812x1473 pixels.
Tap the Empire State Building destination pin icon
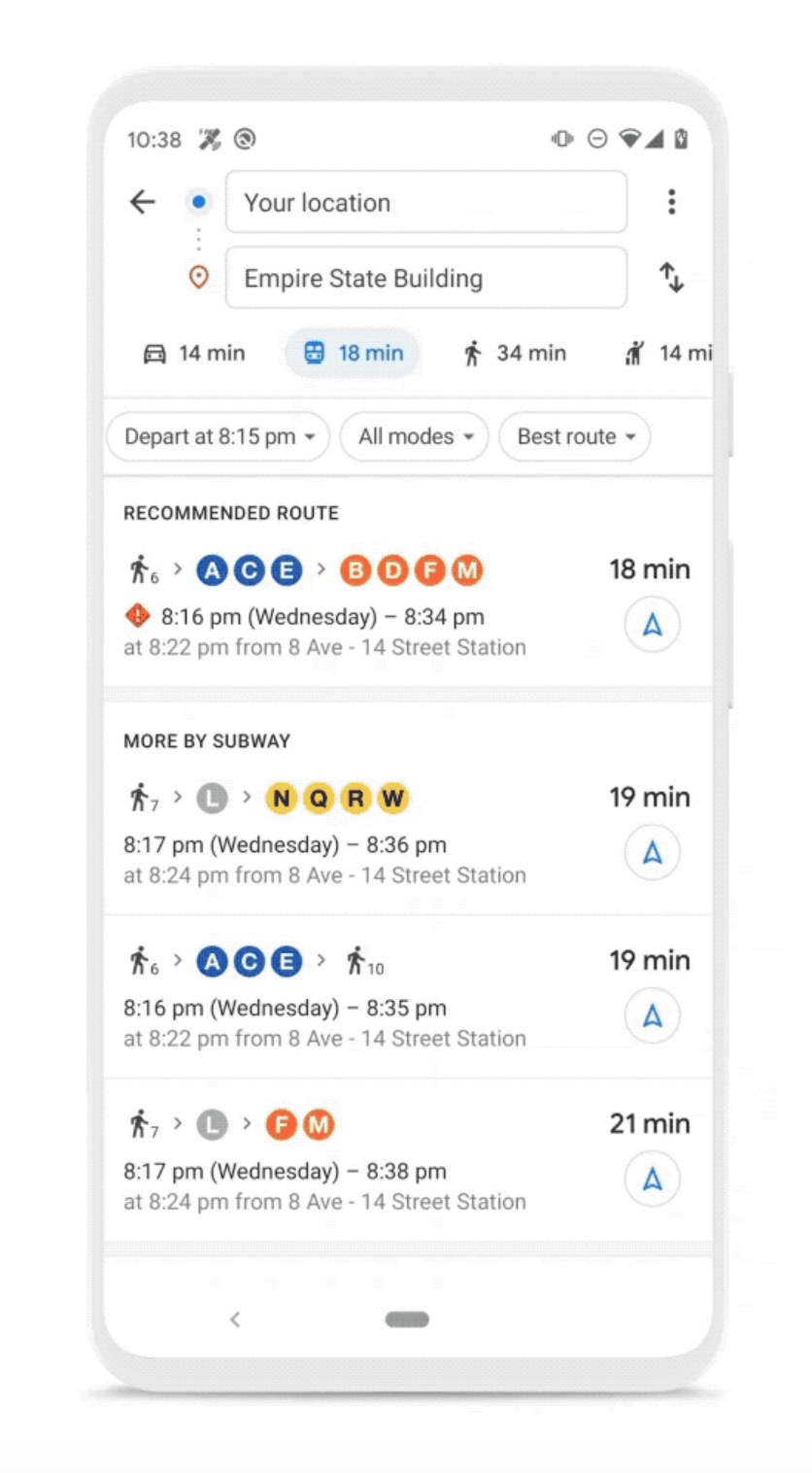pos(198,278)
